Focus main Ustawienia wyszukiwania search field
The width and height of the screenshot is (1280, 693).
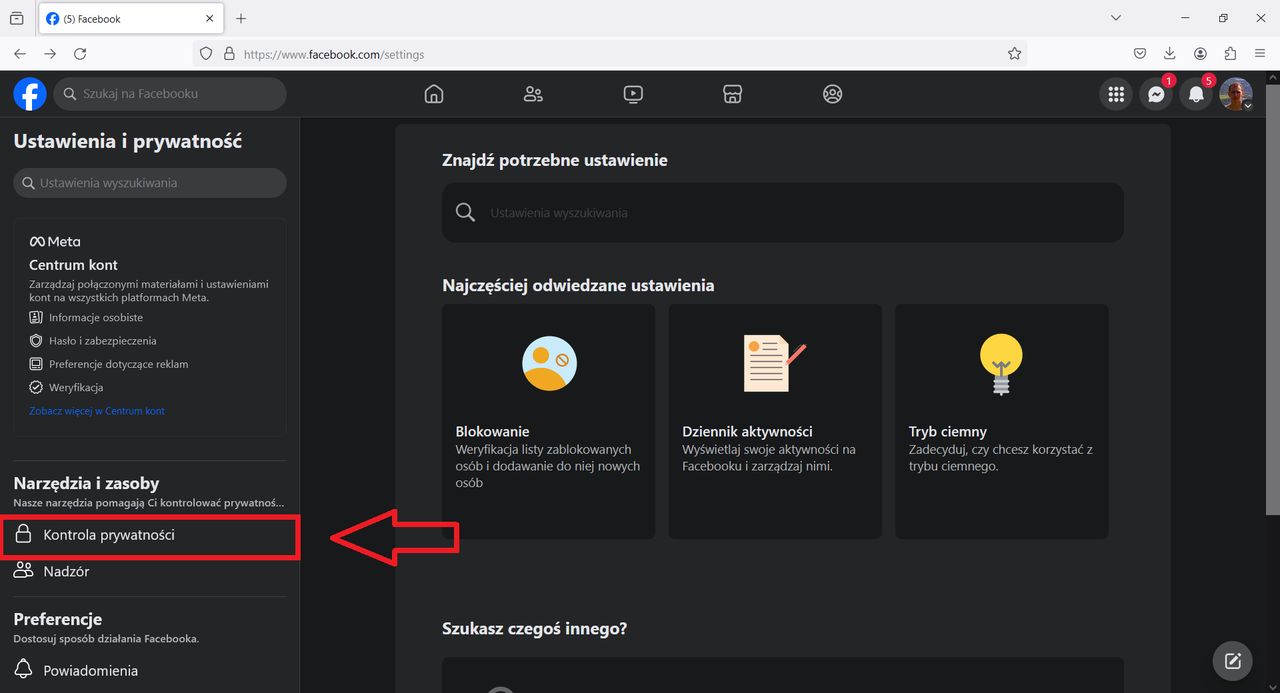click(x=783, y=212)
